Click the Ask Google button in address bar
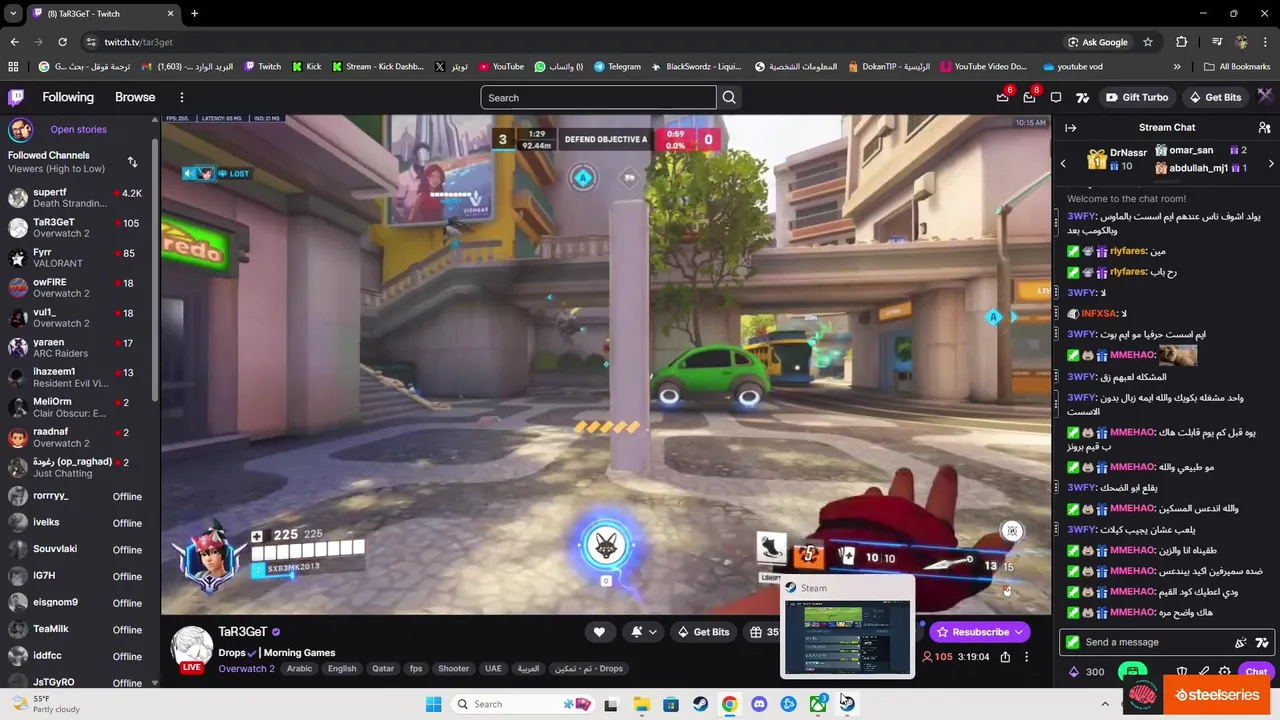1280x720 pixels. [x=1098, y=42]
